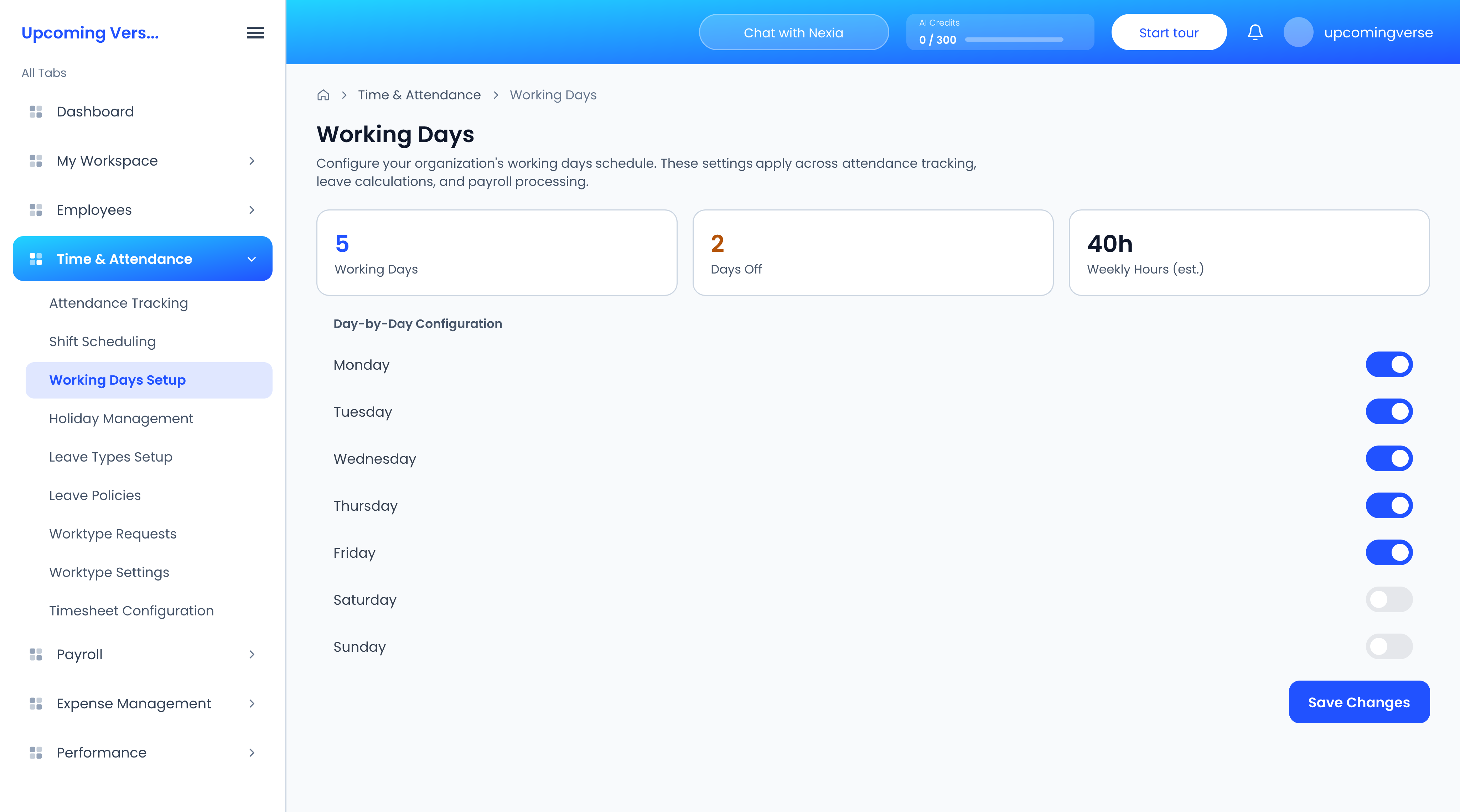
Task: Click the 5 Working Days card
Action: [497, 253]
